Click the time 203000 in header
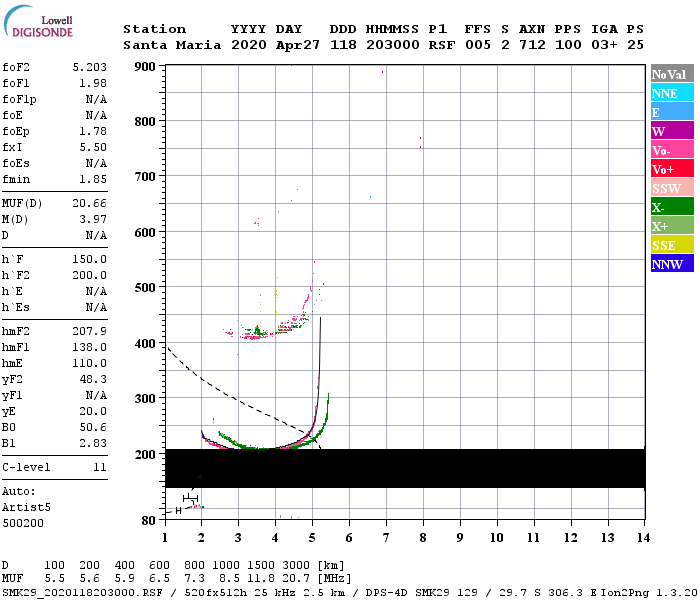The width and height of the screenshot is (700, 600). (x=393, y=45)
